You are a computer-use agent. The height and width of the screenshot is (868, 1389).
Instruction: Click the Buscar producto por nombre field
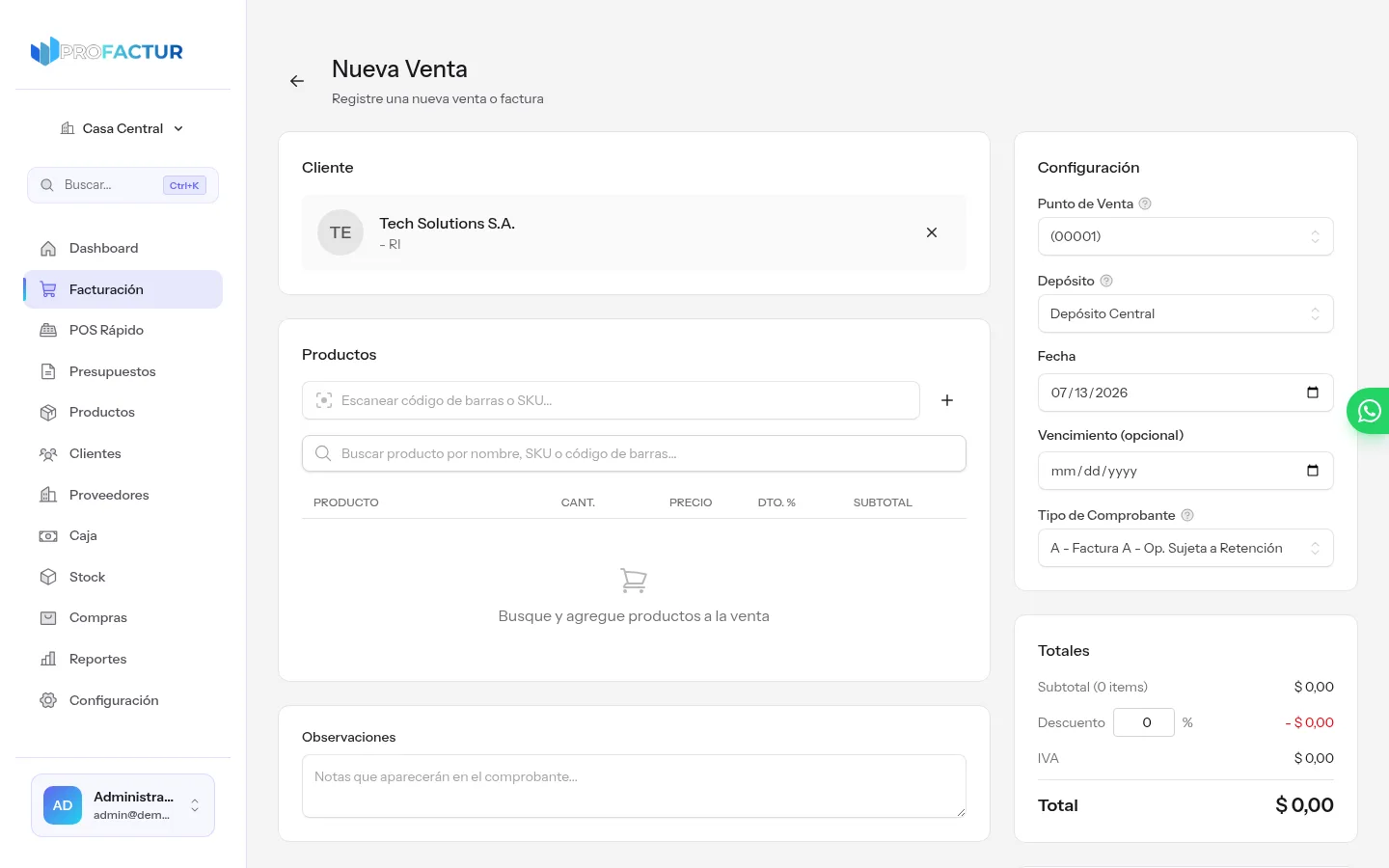tap(634, 453)
